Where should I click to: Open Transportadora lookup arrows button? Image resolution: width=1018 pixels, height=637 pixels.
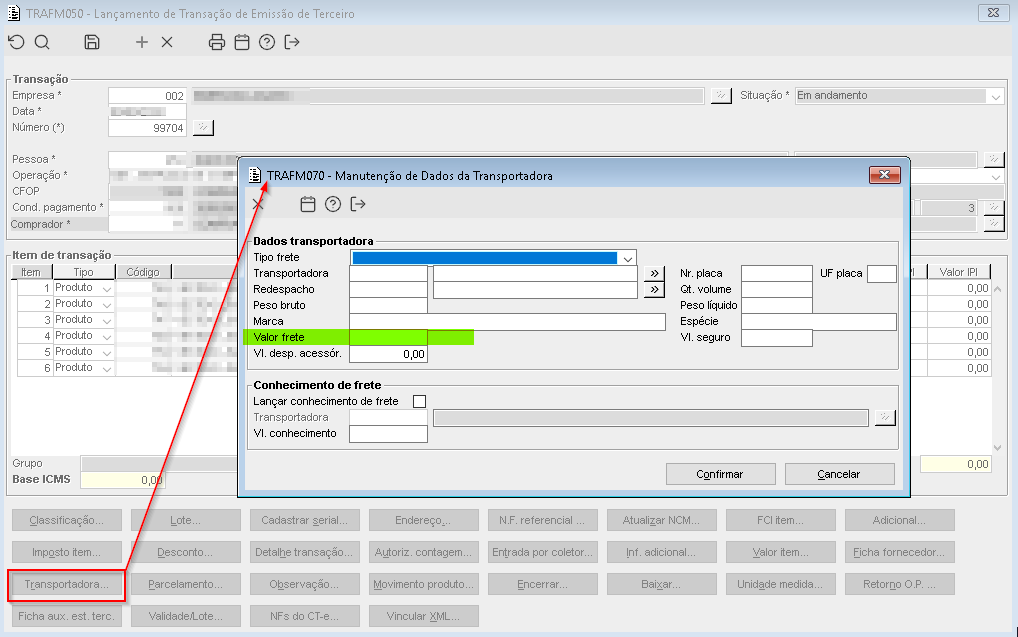(x=654, y=273)
